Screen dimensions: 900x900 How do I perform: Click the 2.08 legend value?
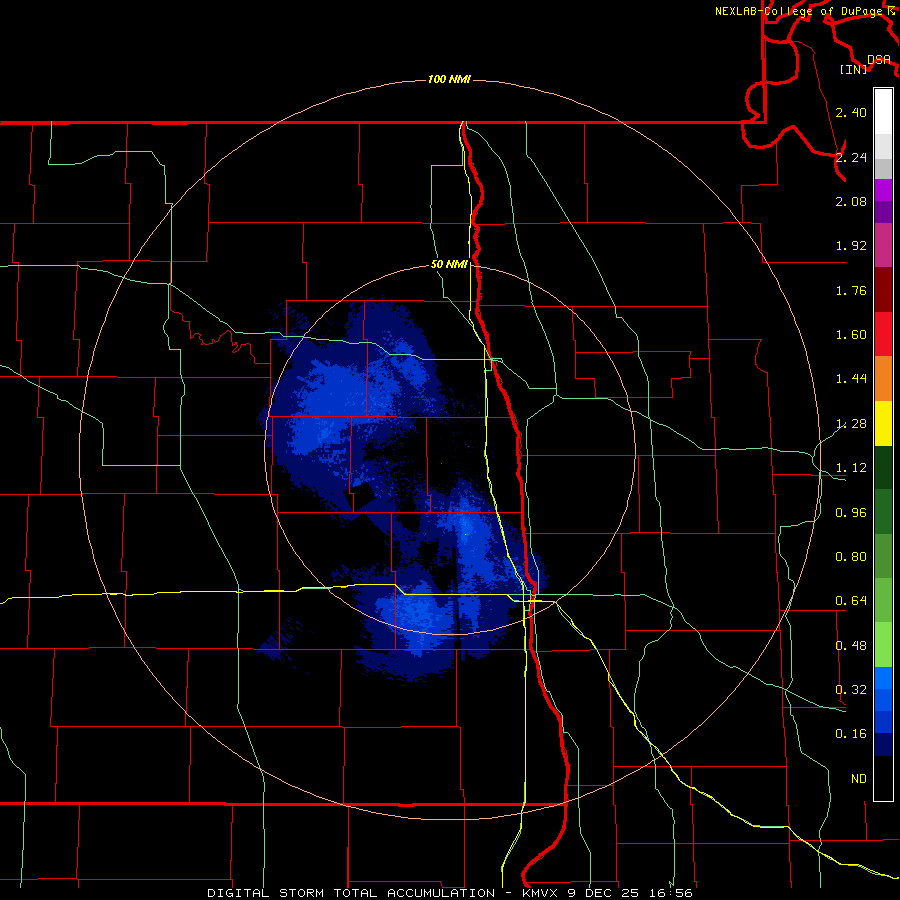click(851, 201)
